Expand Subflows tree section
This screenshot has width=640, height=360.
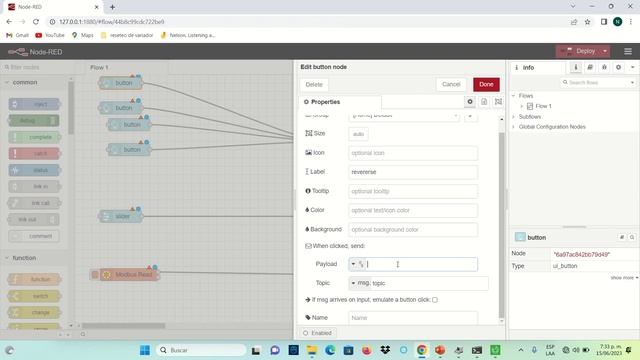tap(513, 117)
